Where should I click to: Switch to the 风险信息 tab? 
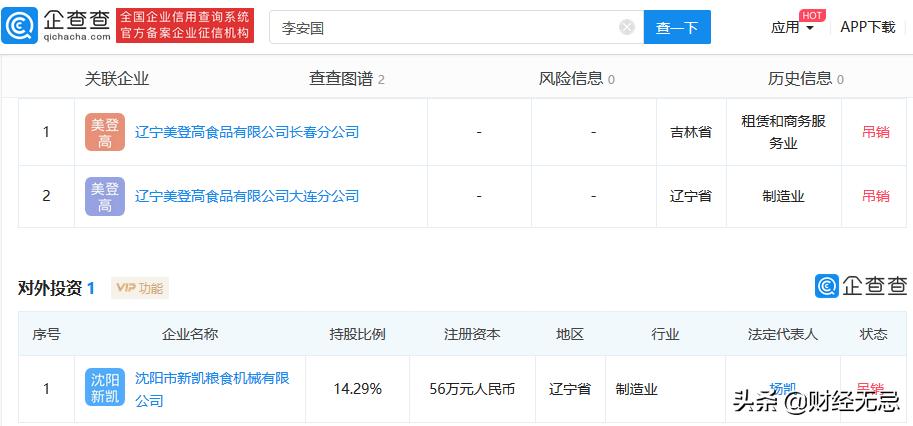coord(576,79)
